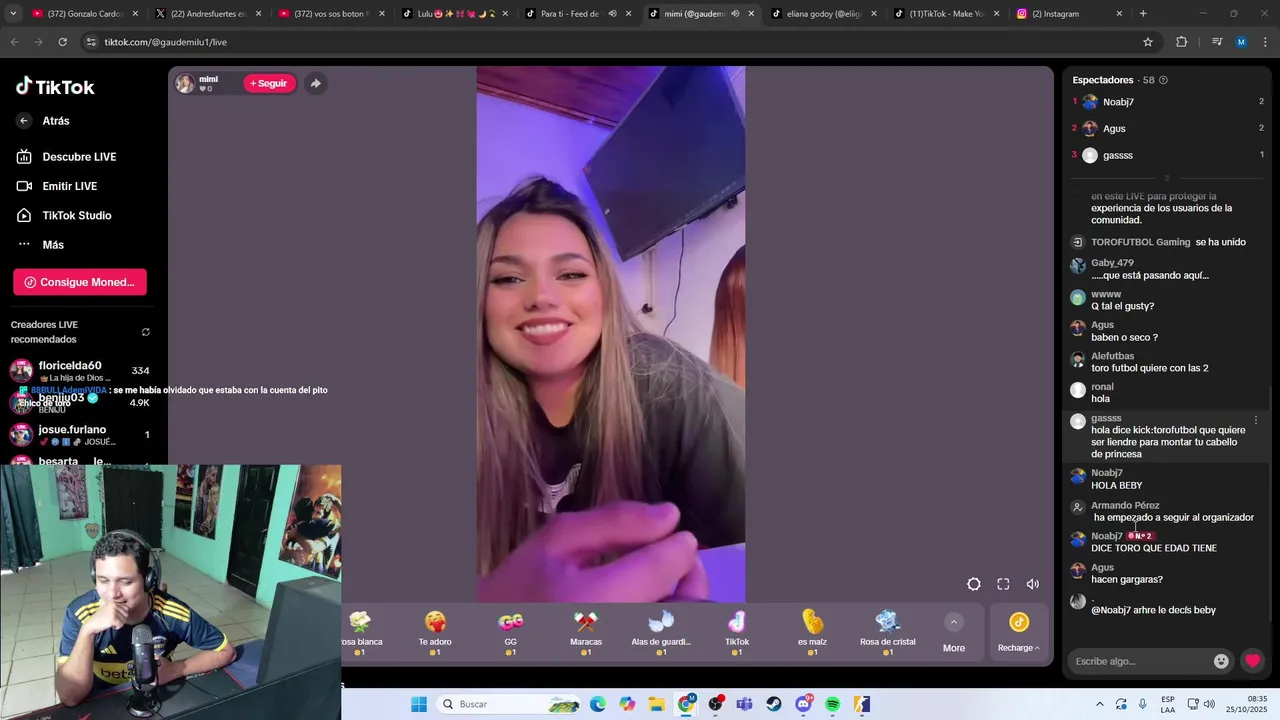
Task: Send an Alas de guardián gift
Action: click(661, 633)
